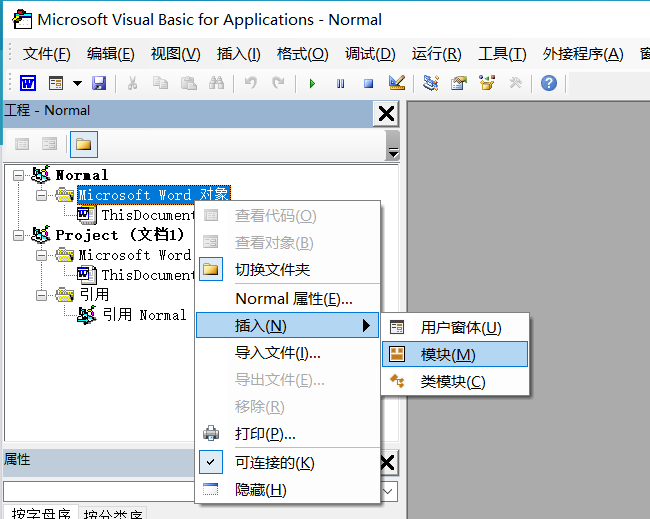Select ThisDocument under Normal project
Screen dimensions: 650x519
(148, 215)
